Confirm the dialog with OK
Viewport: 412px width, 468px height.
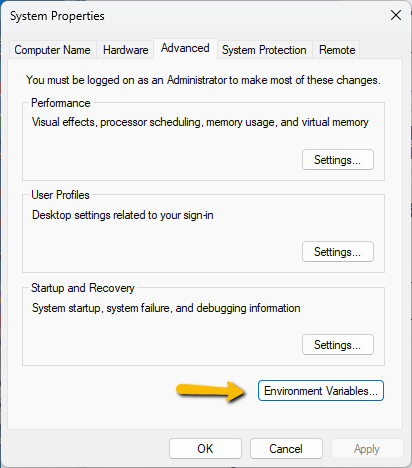[x=205, y=449]
